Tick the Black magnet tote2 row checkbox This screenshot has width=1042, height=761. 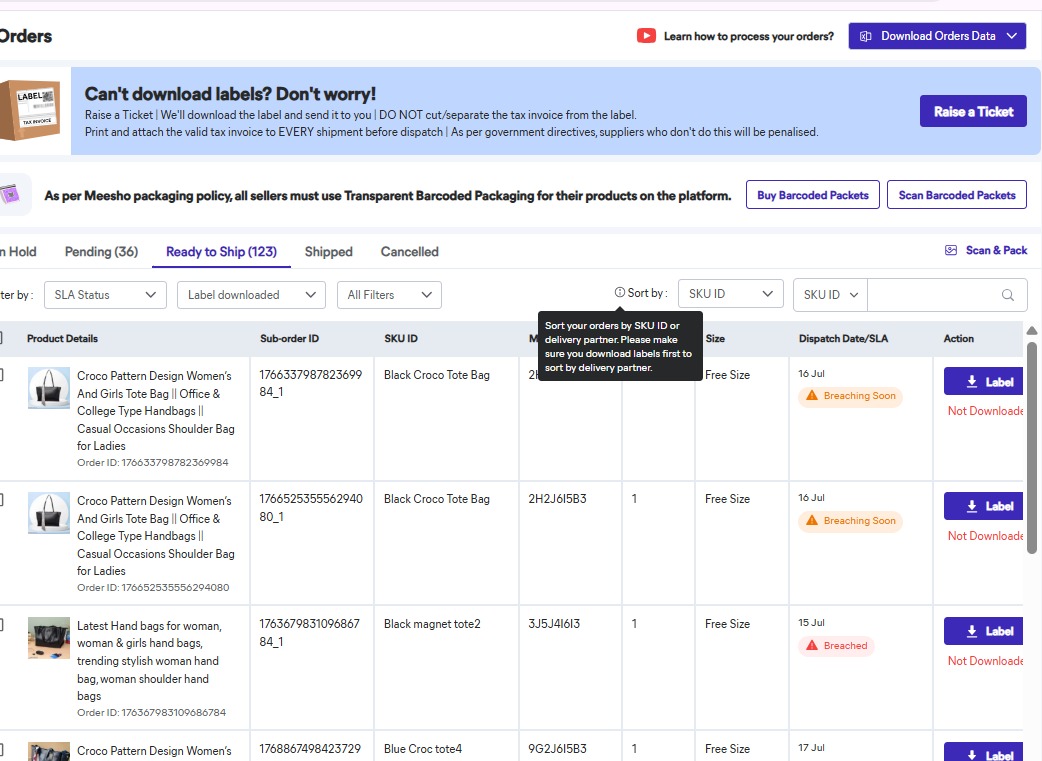pyautogui.click(x=1, y=625)
